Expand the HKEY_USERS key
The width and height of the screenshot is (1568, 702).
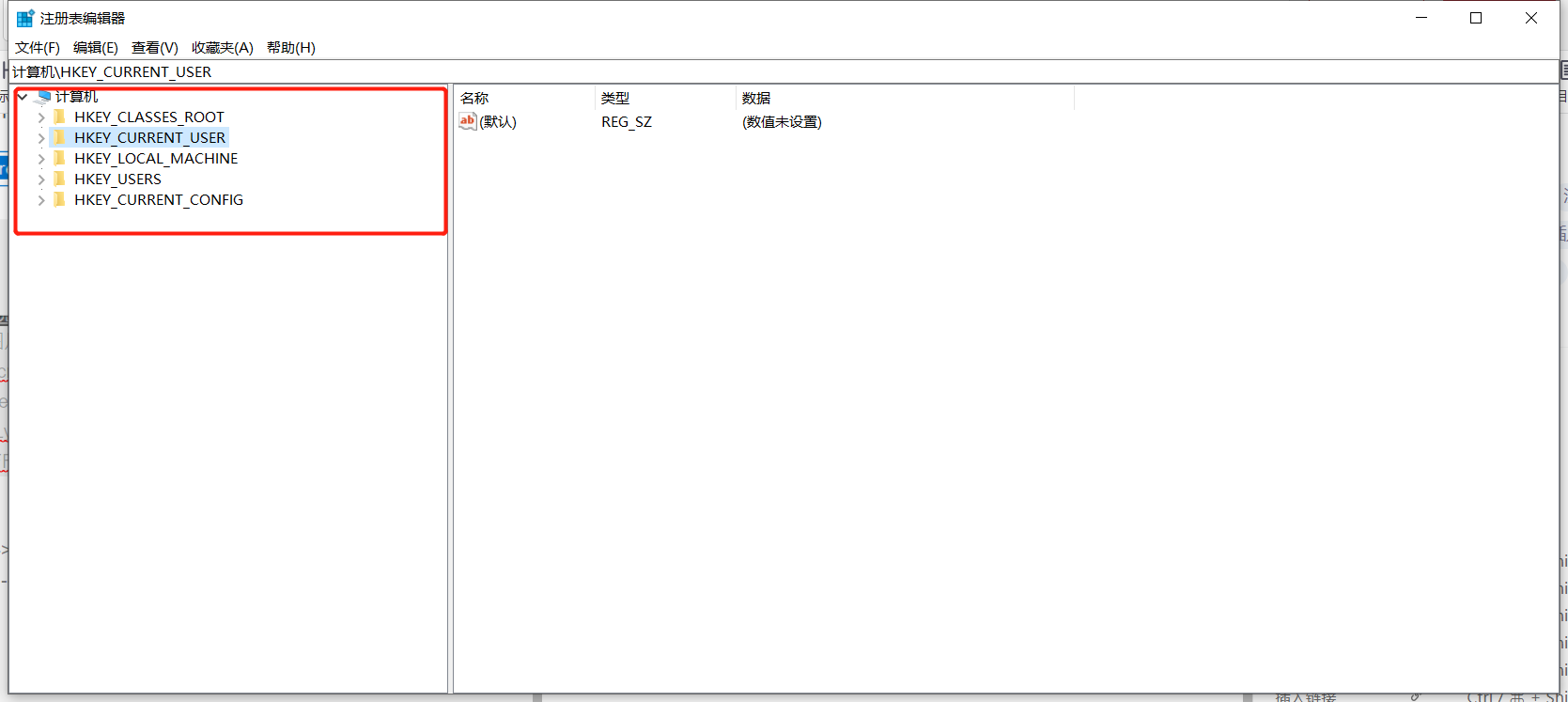point(41,179)
